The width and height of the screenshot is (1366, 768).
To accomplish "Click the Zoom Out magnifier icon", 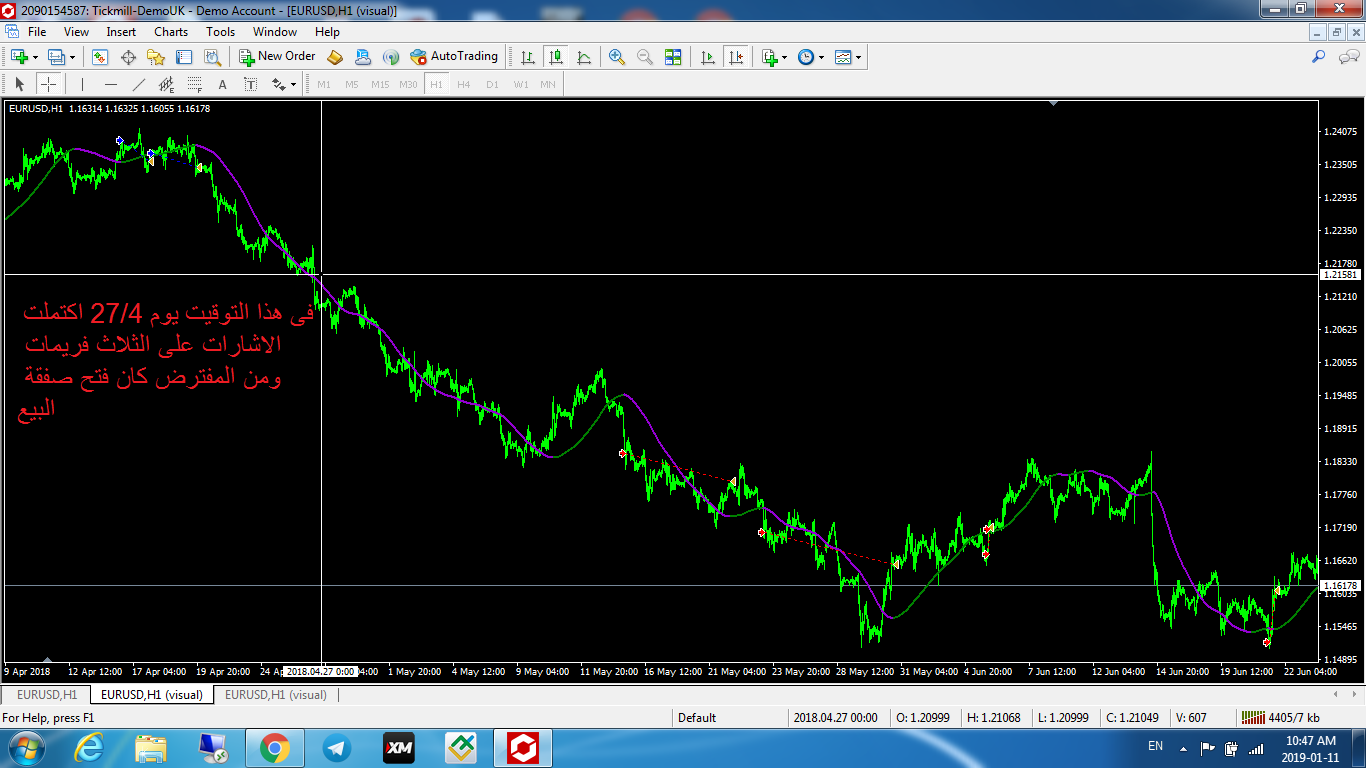I will pyautogui.click(x=645, y=57).
